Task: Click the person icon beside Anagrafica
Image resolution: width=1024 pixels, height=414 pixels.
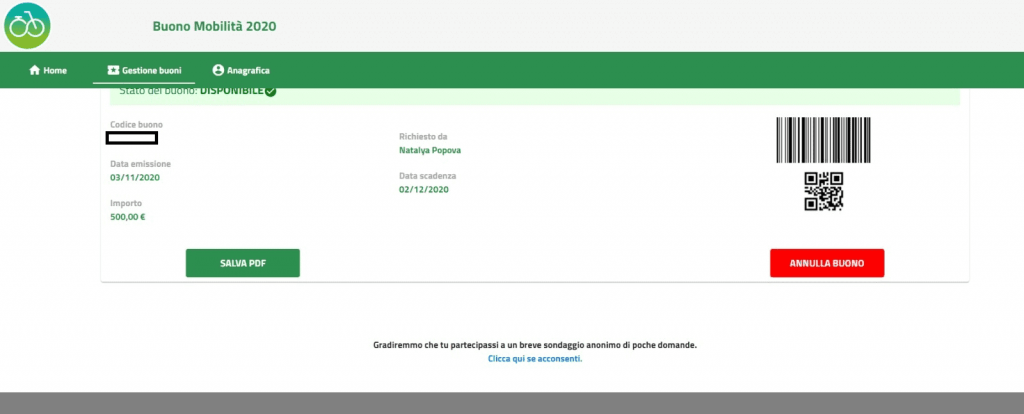Action: click(x=218, y=71)
